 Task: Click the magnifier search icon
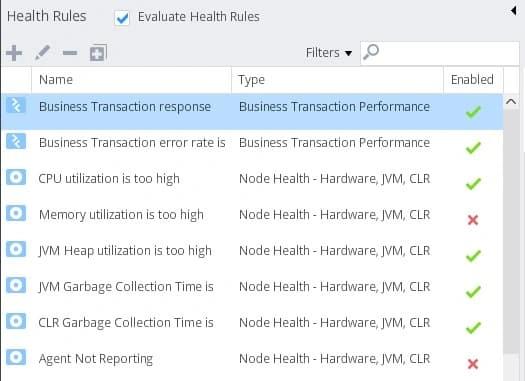point(371,52)
